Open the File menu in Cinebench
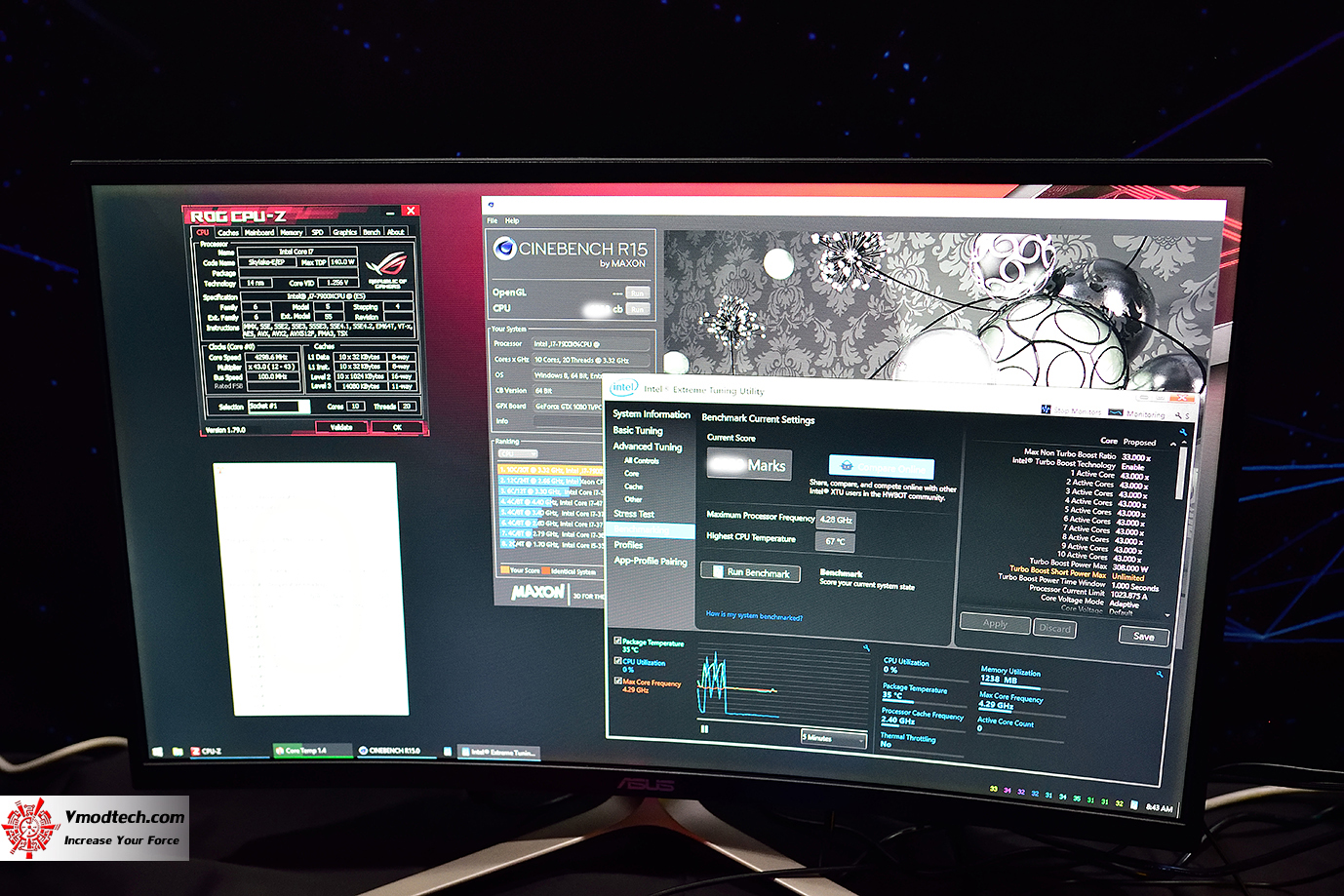This screenshot has height=896, width=1344. click(x=493, y=220)
